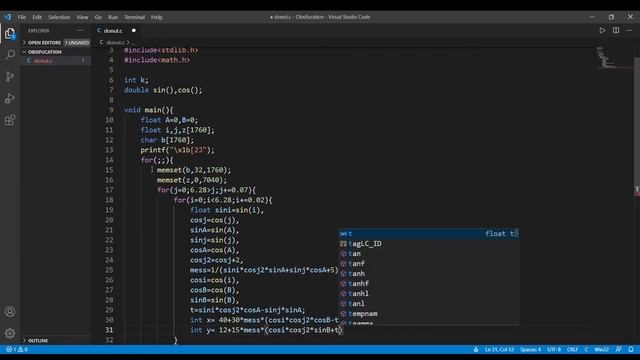Click Ln 31, Col 53 in status bar

(499, 349)
